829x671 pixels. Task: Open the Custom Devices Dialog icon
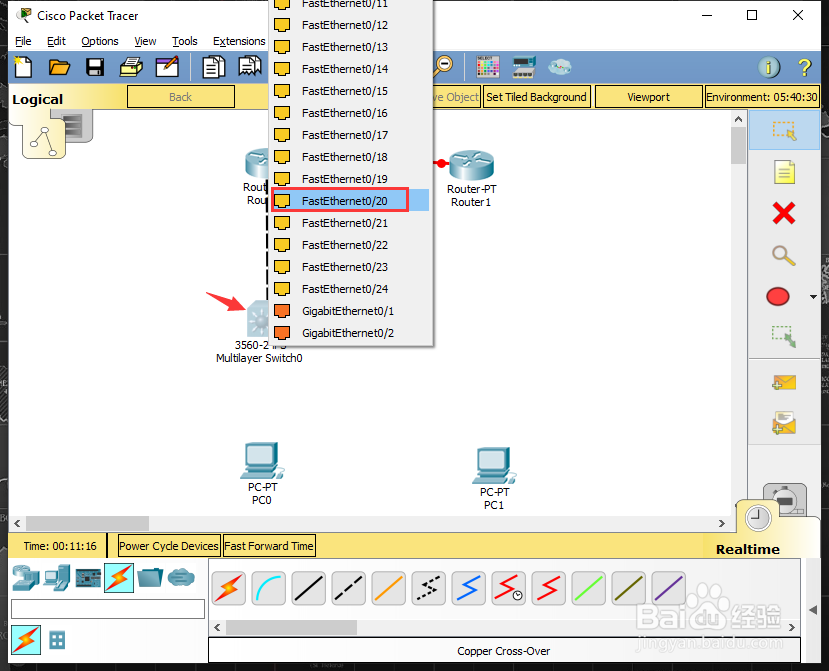tap(524, 67)
